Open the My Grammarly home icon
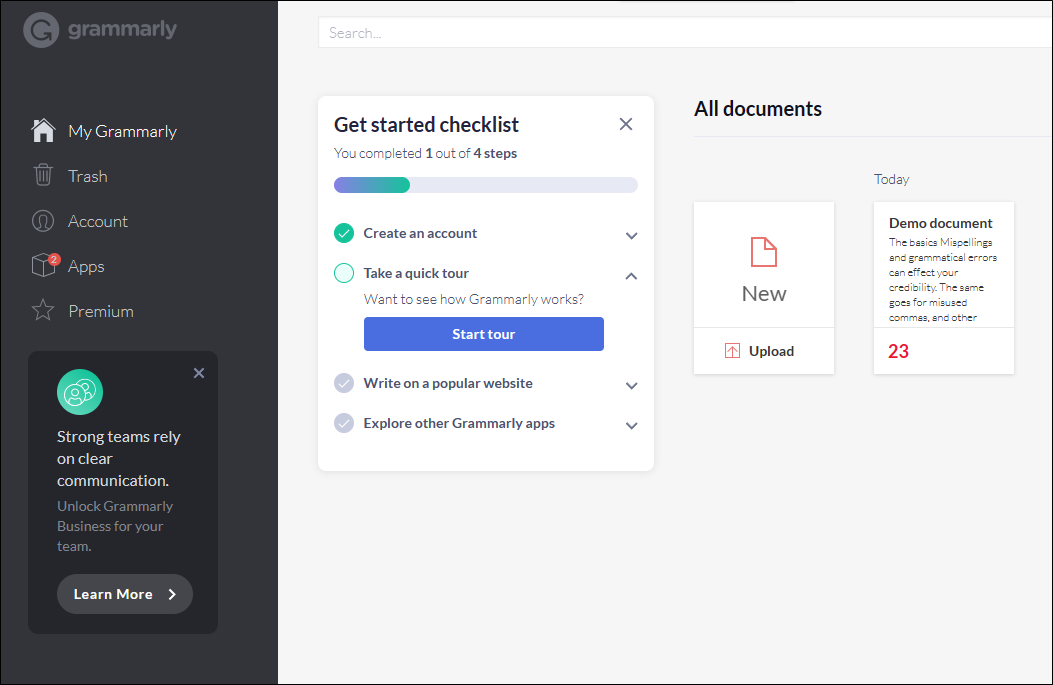The width and height of the screenshot is (1053, 685). coord(43,130)
